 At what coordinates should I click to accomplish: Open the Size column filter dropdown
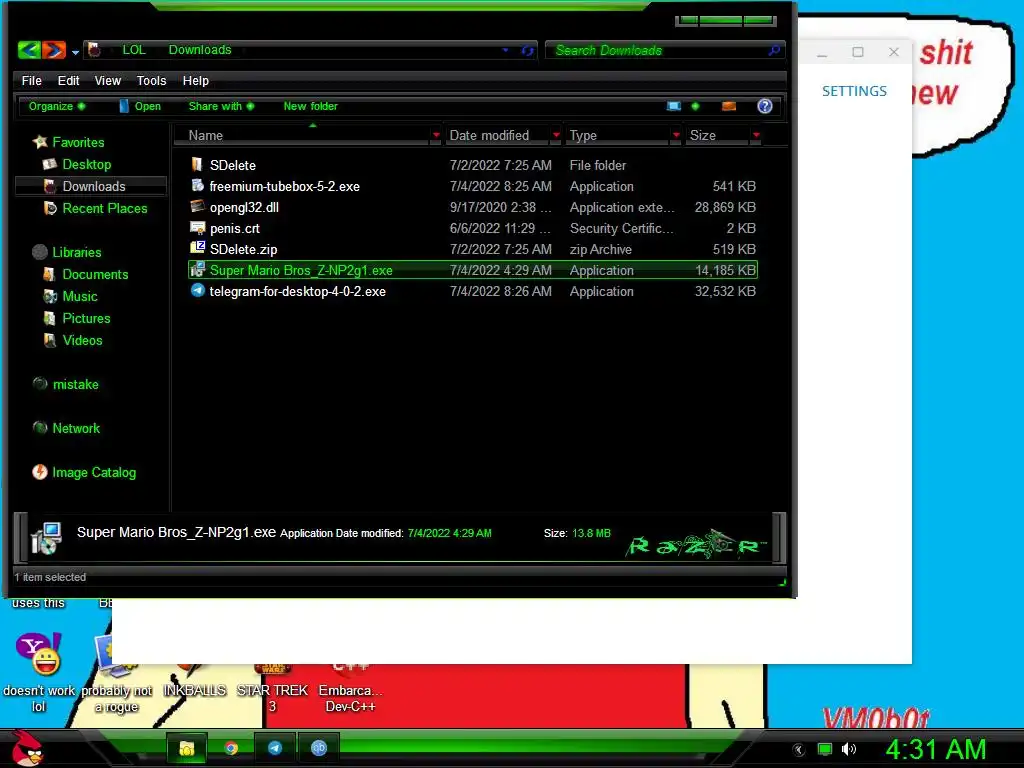(756, 135)
